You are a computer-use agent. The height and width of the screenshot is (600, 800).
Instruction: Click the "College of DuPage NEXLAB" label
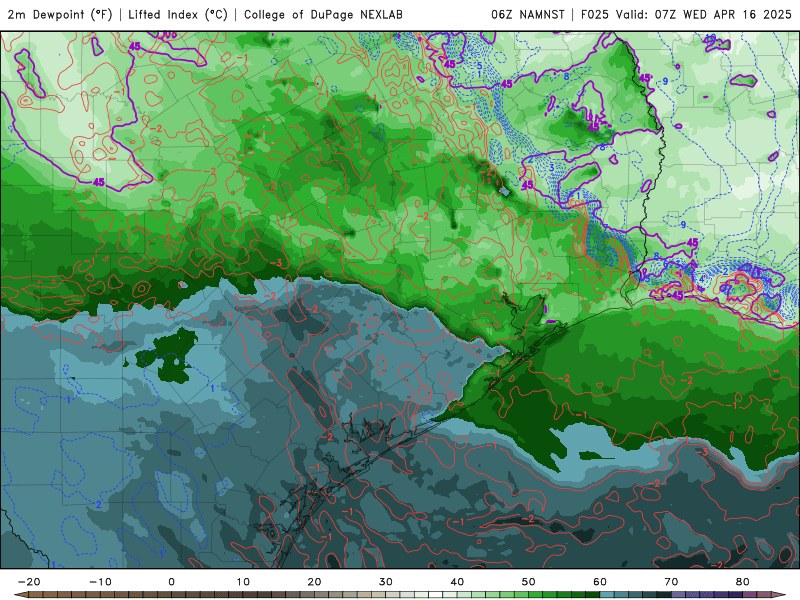[323, 14]
